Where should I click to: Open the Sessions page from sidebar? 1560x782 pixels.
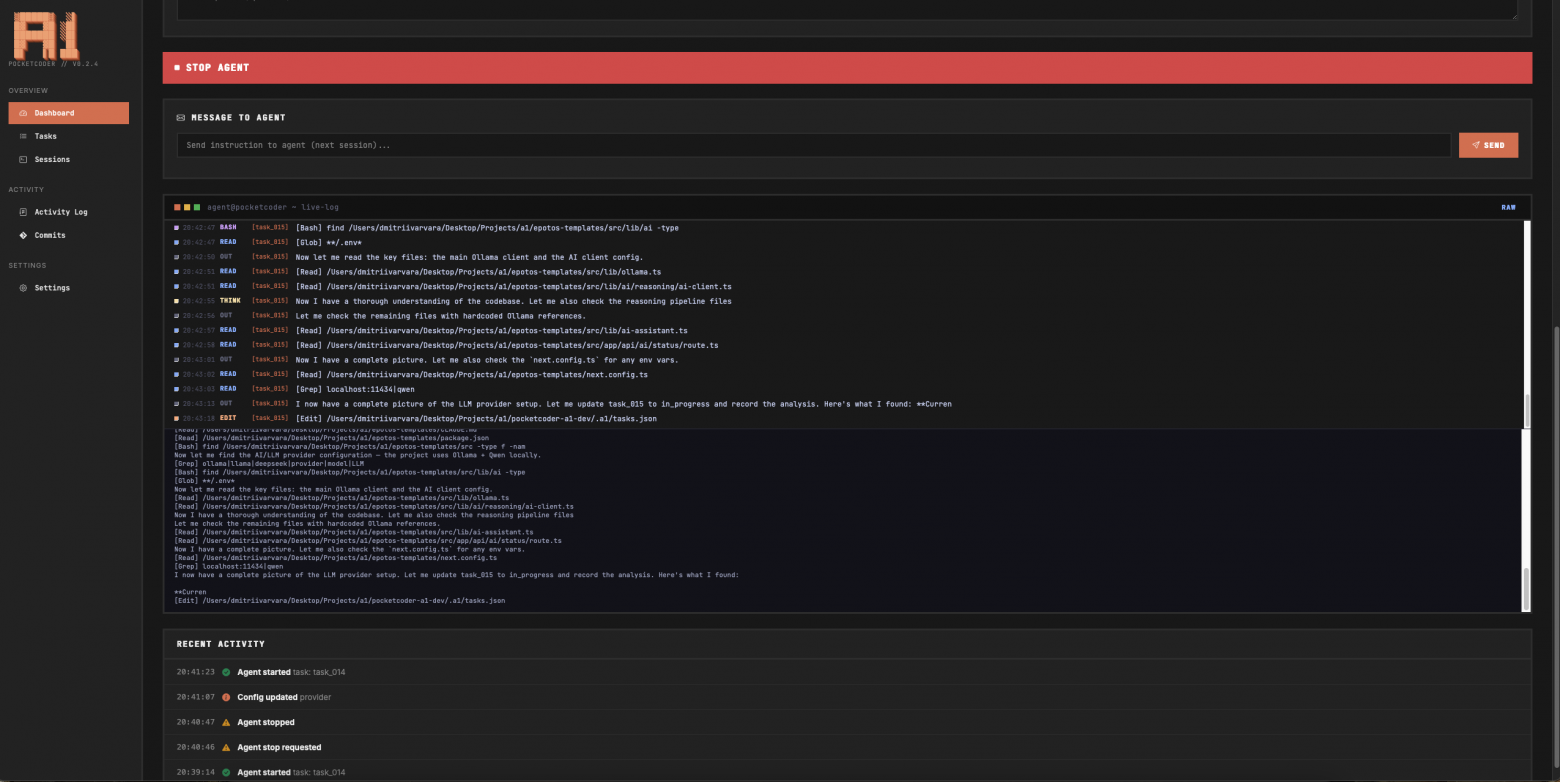(52, 159)
